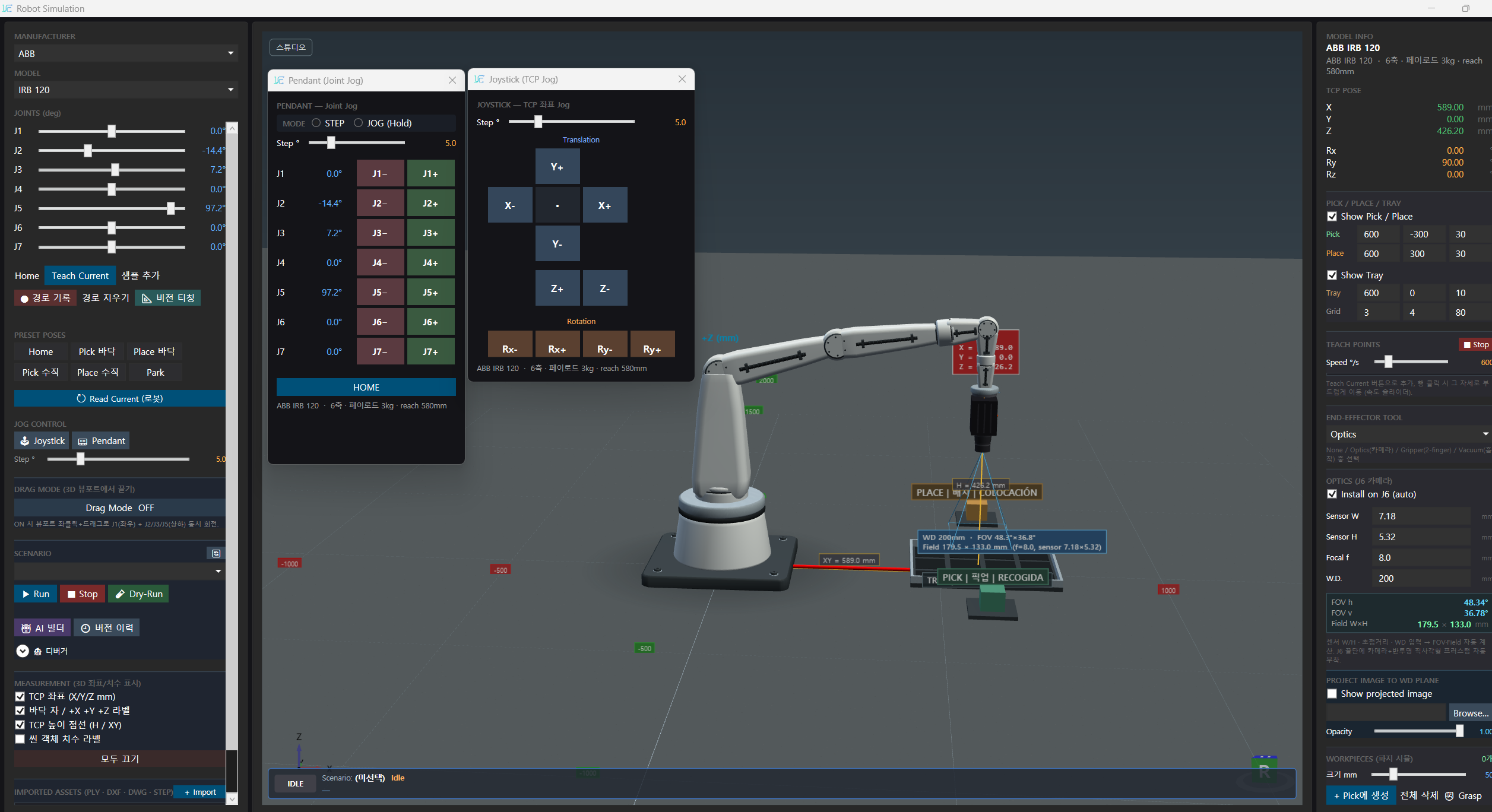Toggle Install on J6 (auto) checkbox
The width and height of the screenshot is (1492, 812).
pyautogui.click(x=1332, y=494)
